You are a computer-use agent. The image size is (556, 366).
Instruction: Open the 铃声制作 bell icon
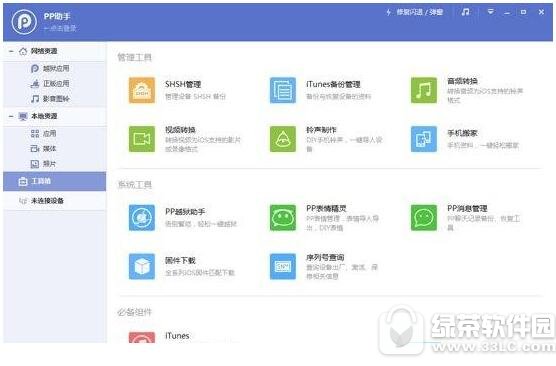283,139
